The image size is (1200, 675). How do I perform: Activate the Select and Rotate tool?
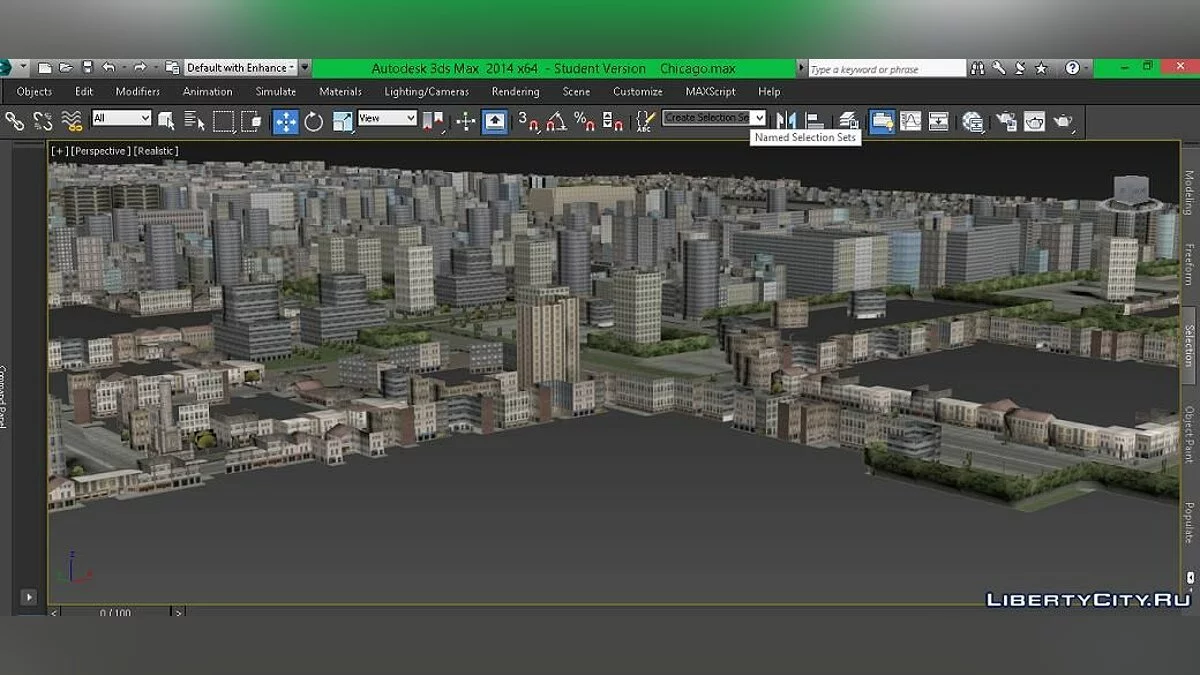point(315,121)
